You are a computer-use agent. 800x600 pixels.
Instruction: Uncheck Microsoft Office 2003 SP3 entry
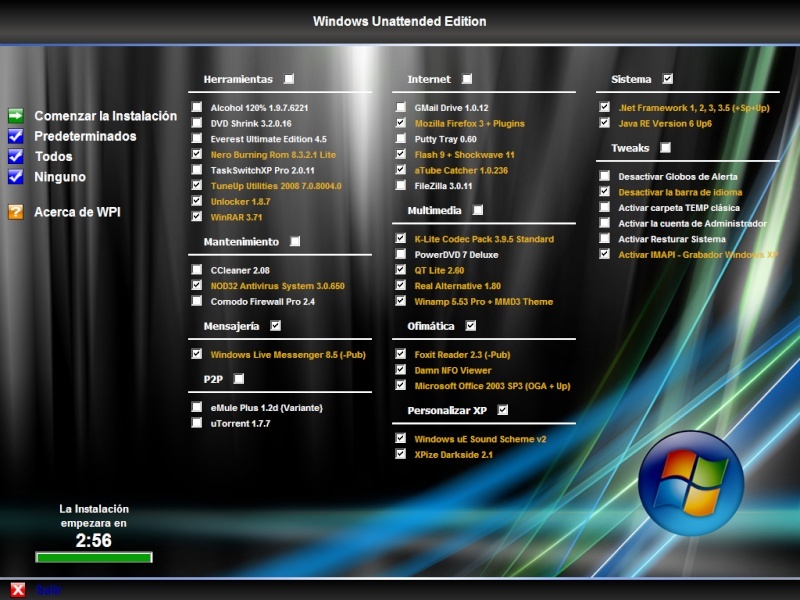coord(401,385)
